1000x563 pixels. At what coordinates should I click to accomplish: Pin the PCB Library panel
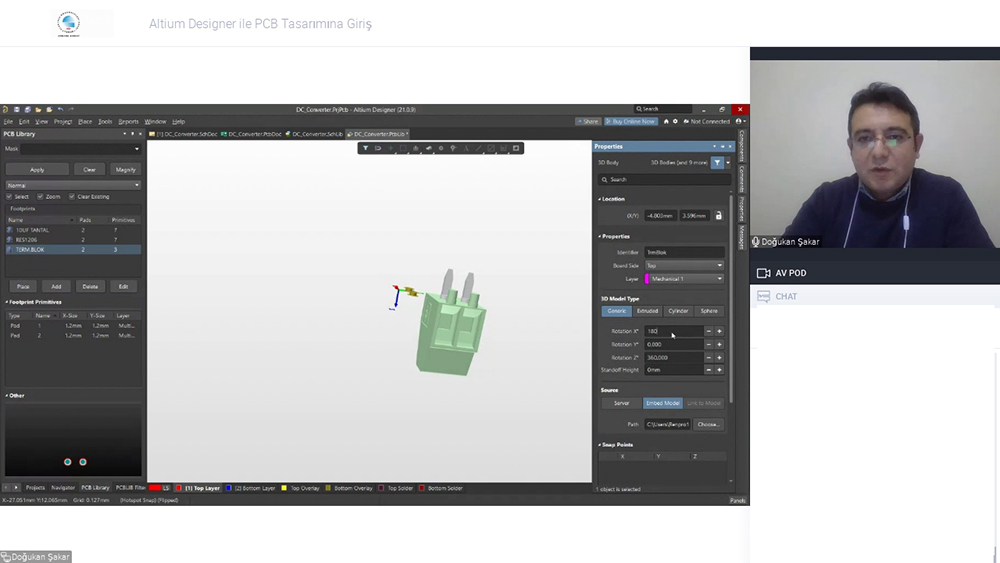pos(133,134)
